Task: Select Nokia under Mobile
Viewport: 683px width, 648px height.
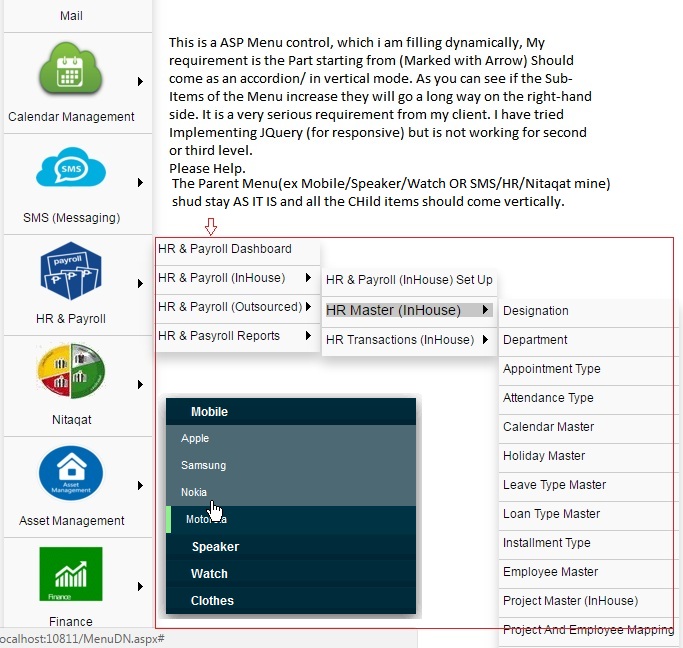Action: click(x=291, y=493)
